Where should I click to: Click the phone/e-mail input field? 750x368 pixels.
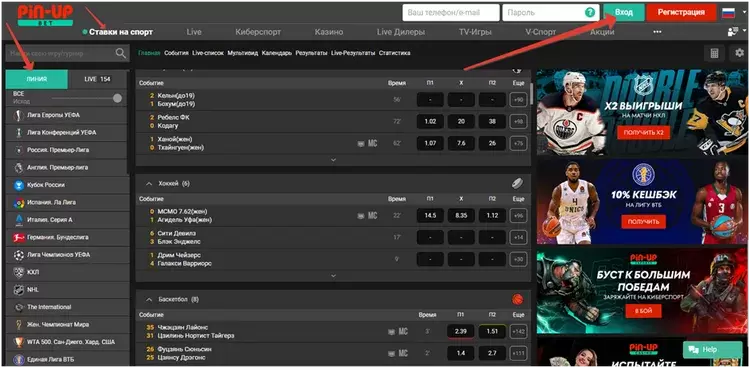coord(451,12)
